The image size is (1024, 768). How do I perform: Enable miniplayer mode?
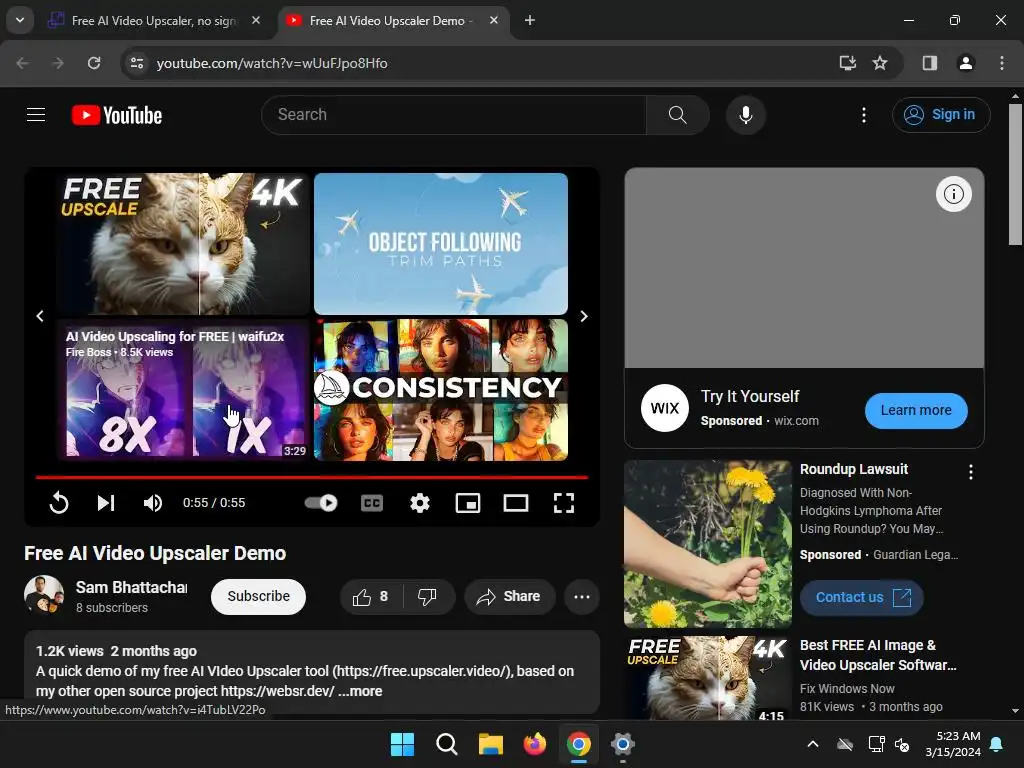click(468, 503)
